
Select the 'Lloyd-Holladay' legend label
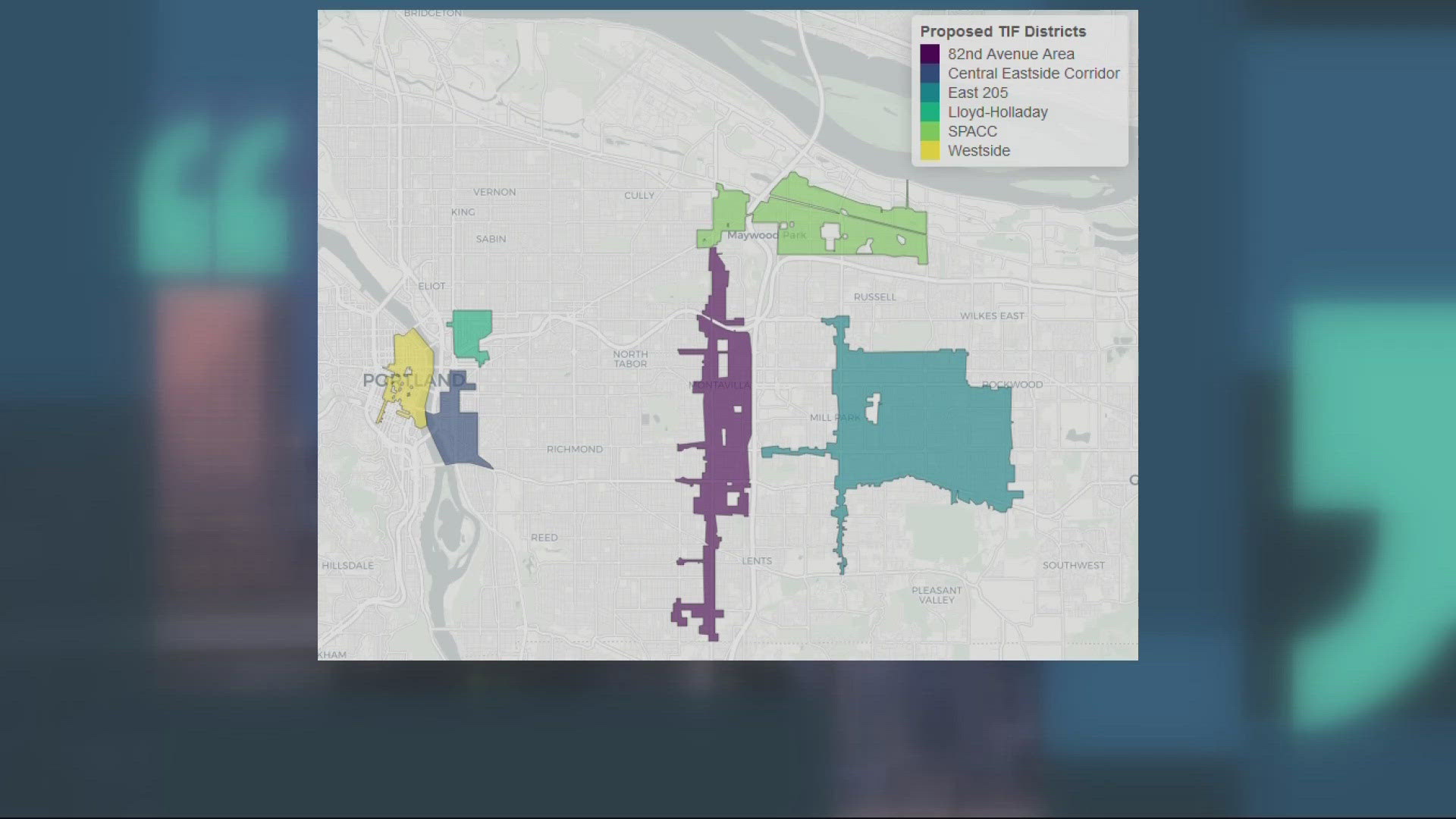pyautogui.click(x=997, y=112)
